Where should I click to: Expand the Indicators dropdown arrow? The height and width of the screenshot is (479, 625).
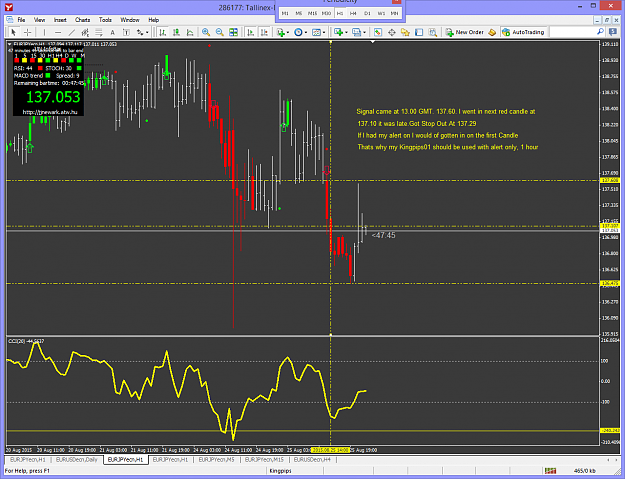(x=288, y=33)
